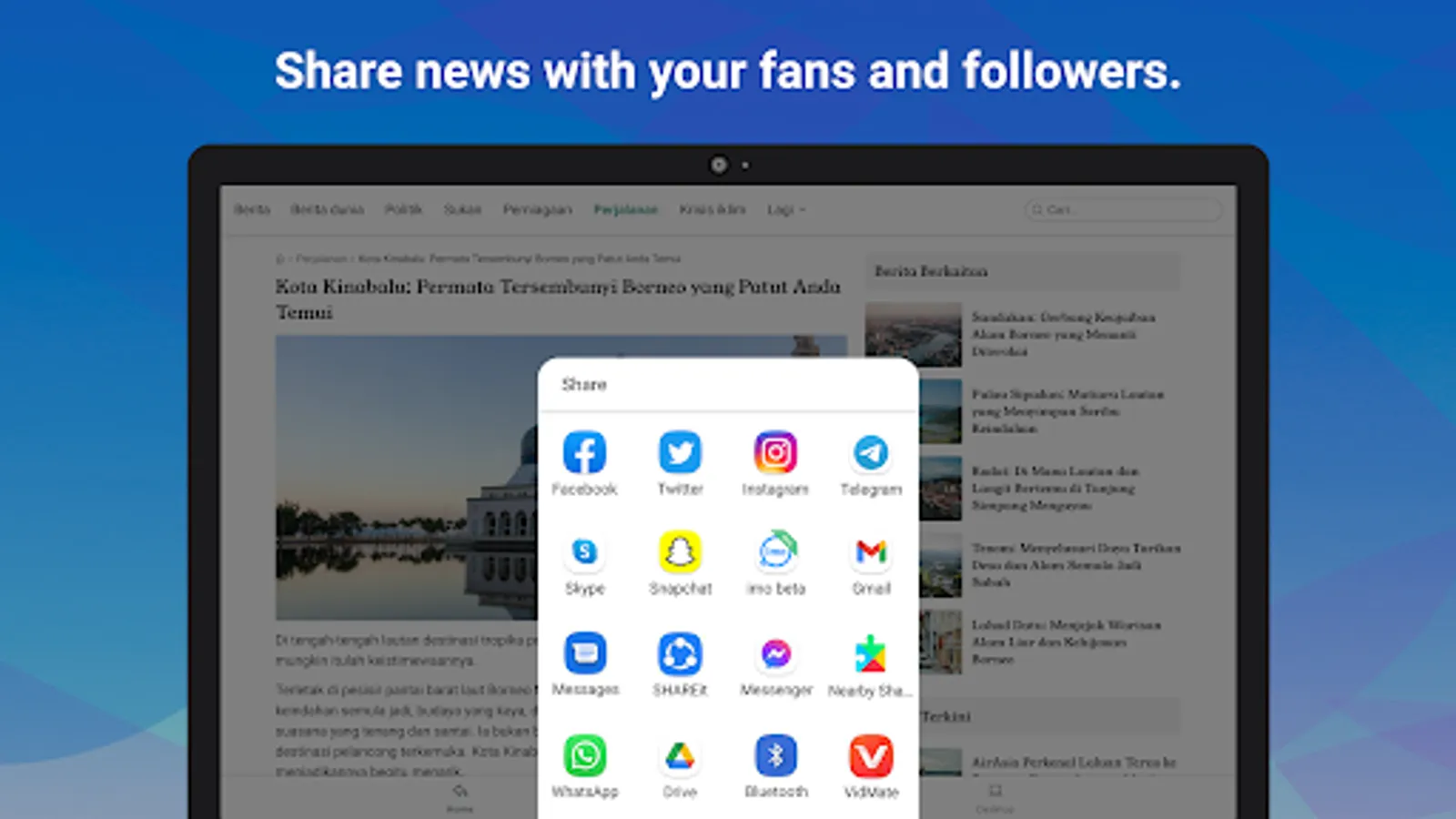Open the Lahad Datu related article

click(1066, 642)
